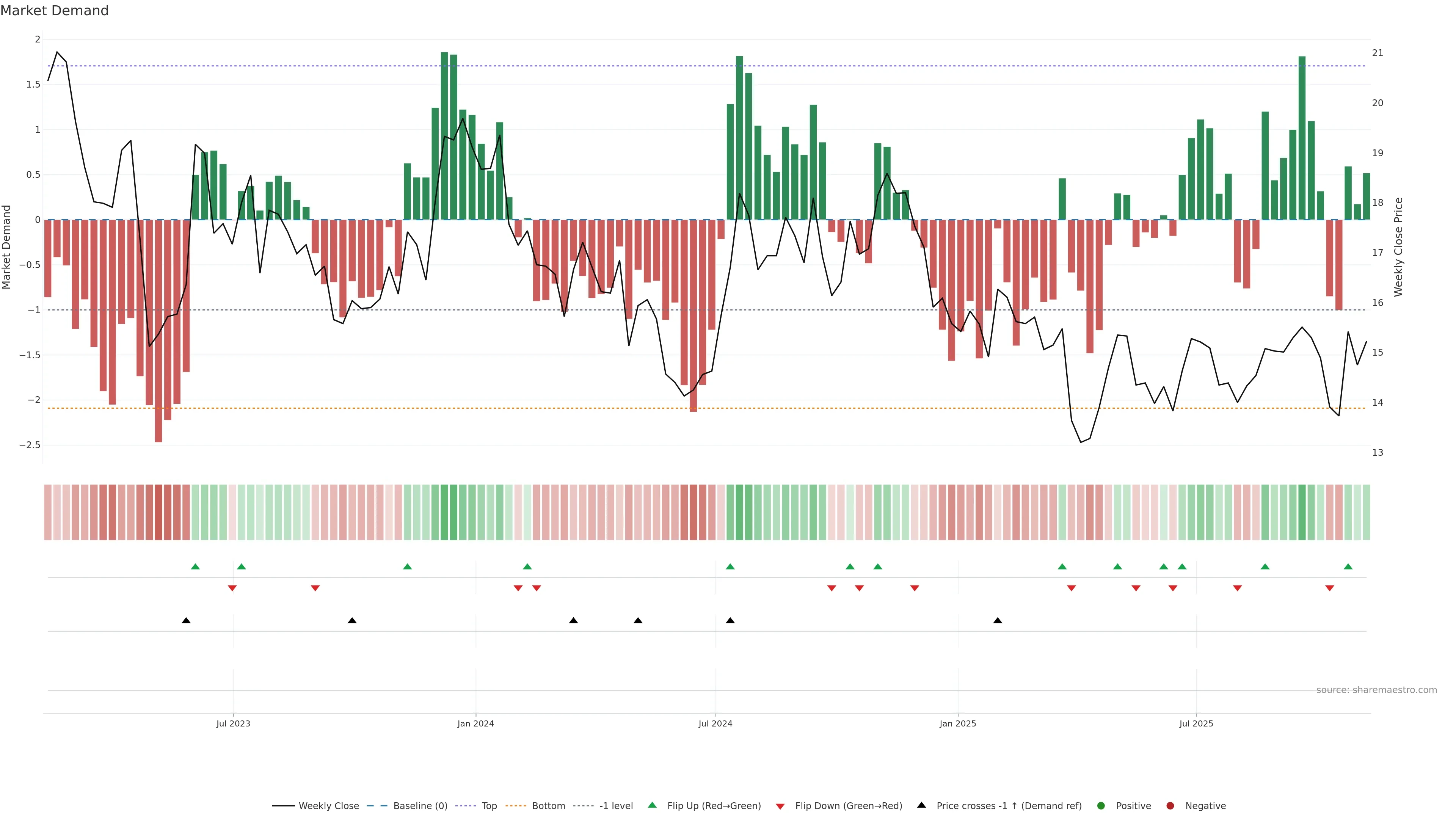The image size is (1456, 819).
Task: Click Price crosses -1 black triangle legend
Action: pos(921,805)
